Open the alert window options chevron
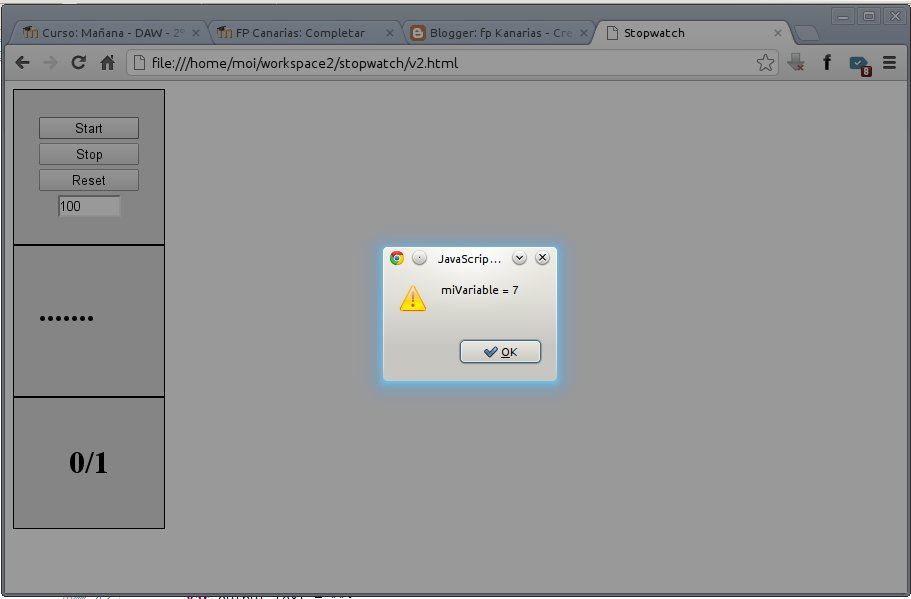 (519, 258)
